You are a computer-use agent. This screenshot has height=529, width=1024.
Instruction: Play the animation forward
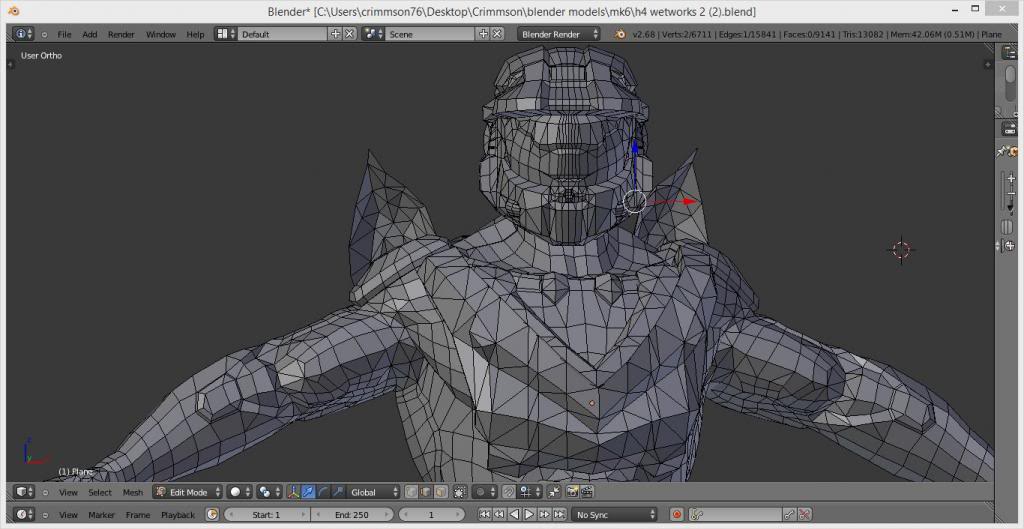click(x=529, y=515)
